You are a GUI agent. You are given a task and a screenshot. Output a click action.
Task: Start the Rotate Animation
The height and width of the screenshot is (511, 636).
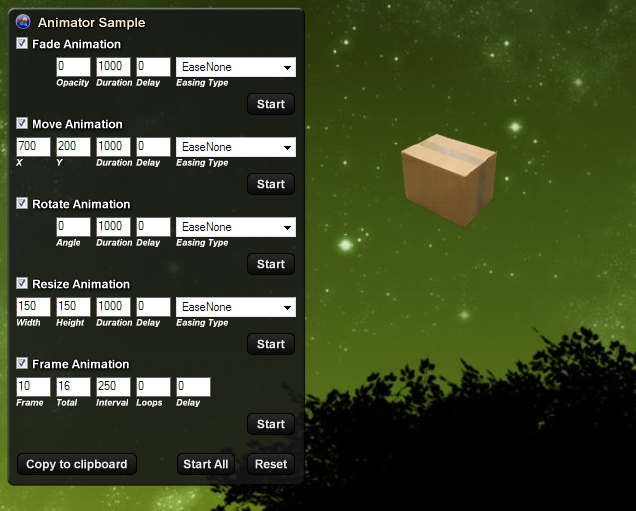[x=271, y=264]
